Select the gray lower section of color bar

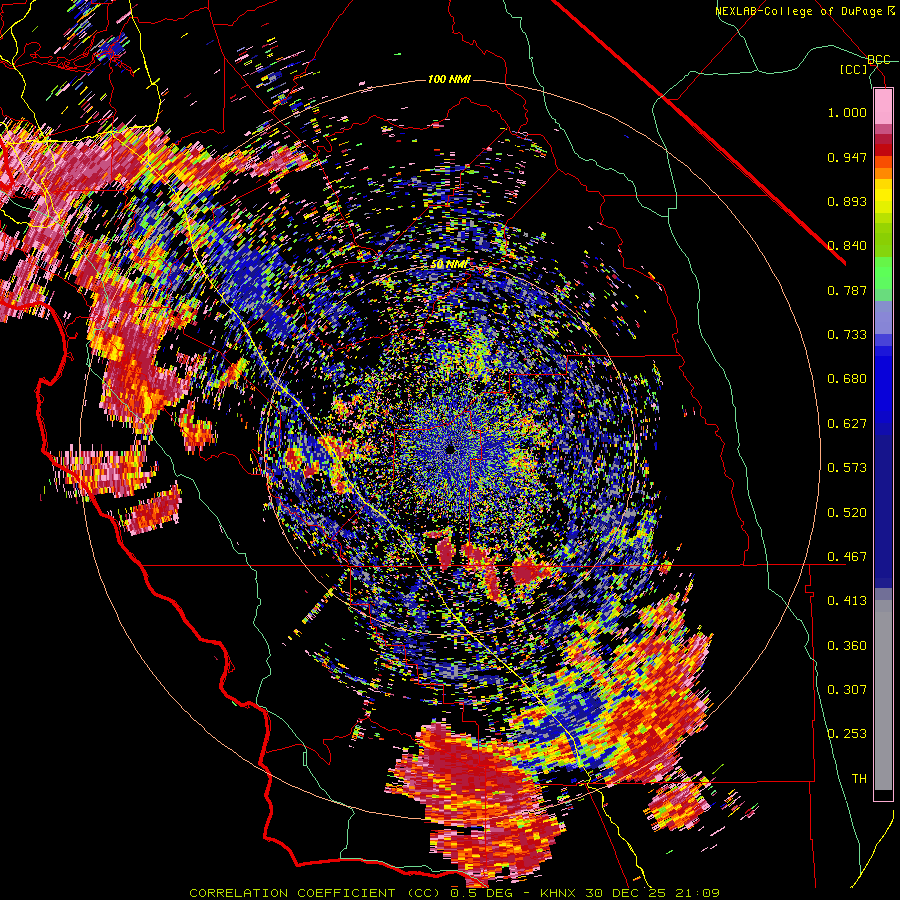pyautogui.click(x=883, y=695)
